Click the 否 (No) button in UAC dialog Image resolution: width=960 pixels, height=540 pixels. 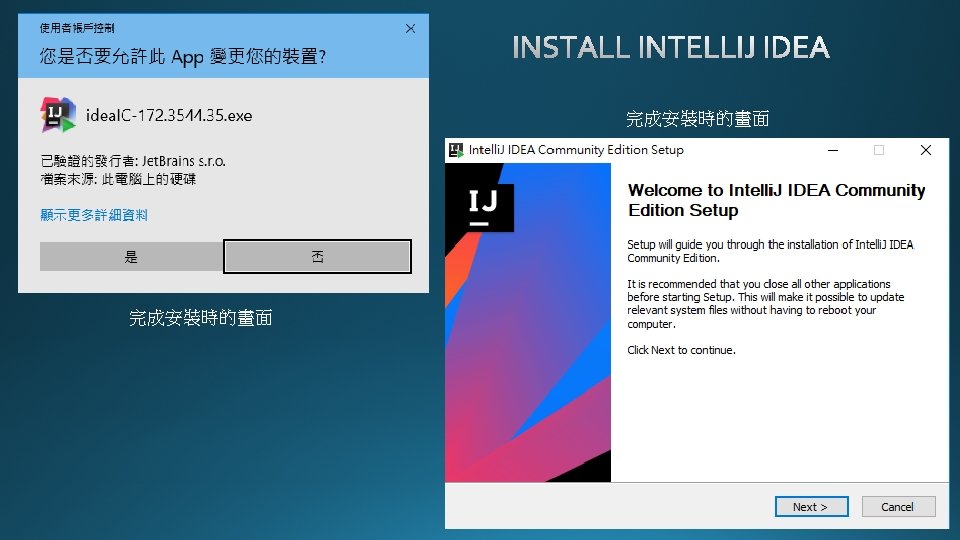317,257
